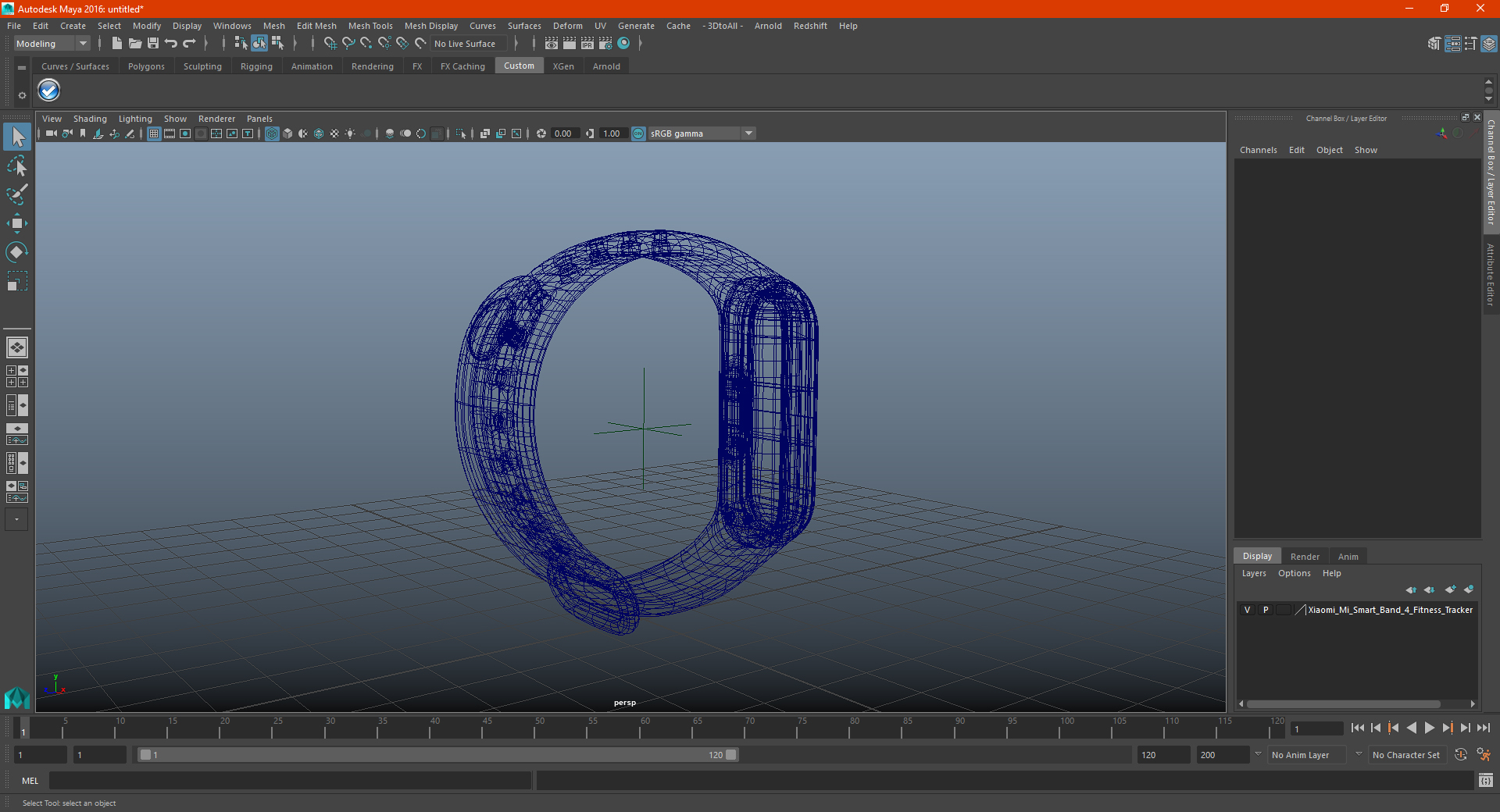Image resolution: width=1500 pixels, height=812 pixels.
Task: Select by hierarchy mode icon
Action: click(241, 44)
